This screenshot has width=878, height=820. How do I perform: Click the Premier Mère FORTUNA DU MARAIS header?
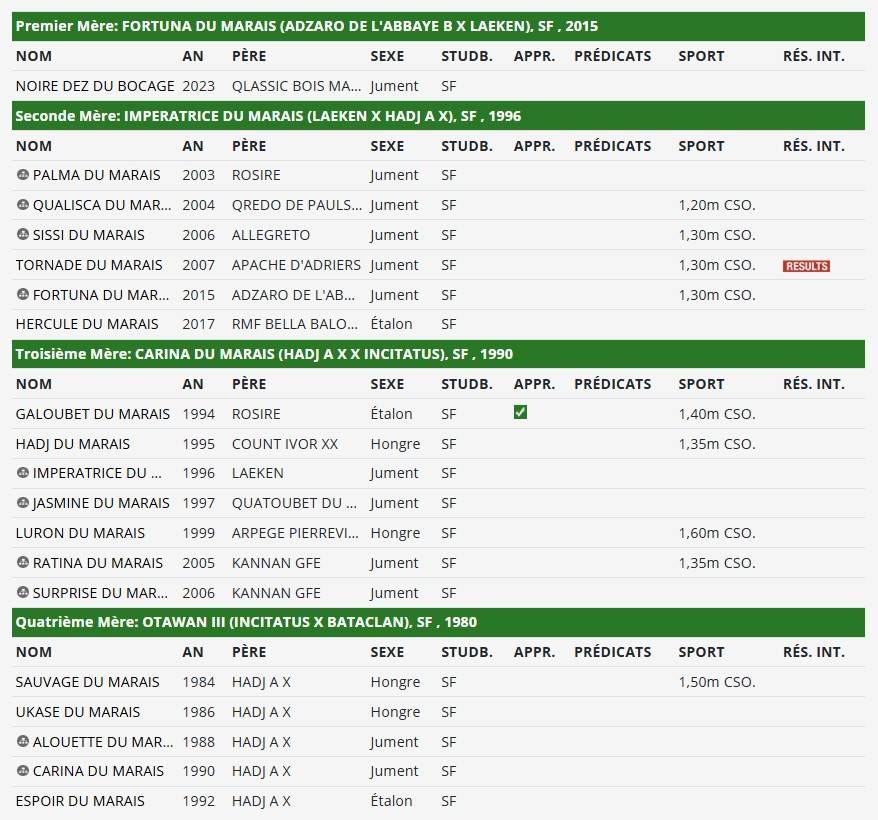(438, 26)
